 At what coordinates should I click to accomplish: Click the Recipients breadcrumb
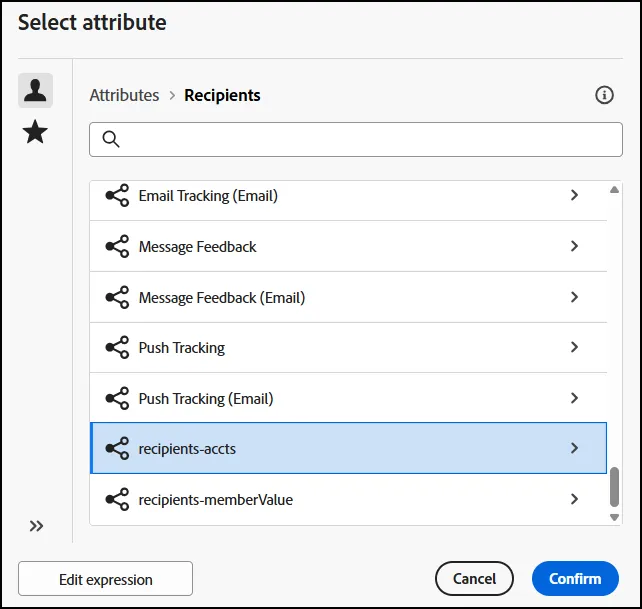(222, 95)
